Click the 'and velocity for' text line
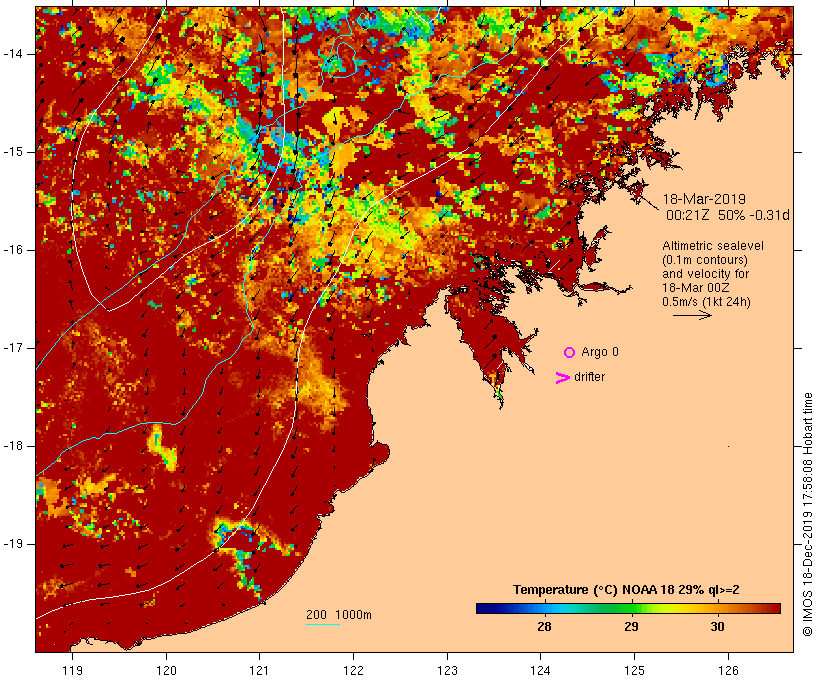 (705, 274)
